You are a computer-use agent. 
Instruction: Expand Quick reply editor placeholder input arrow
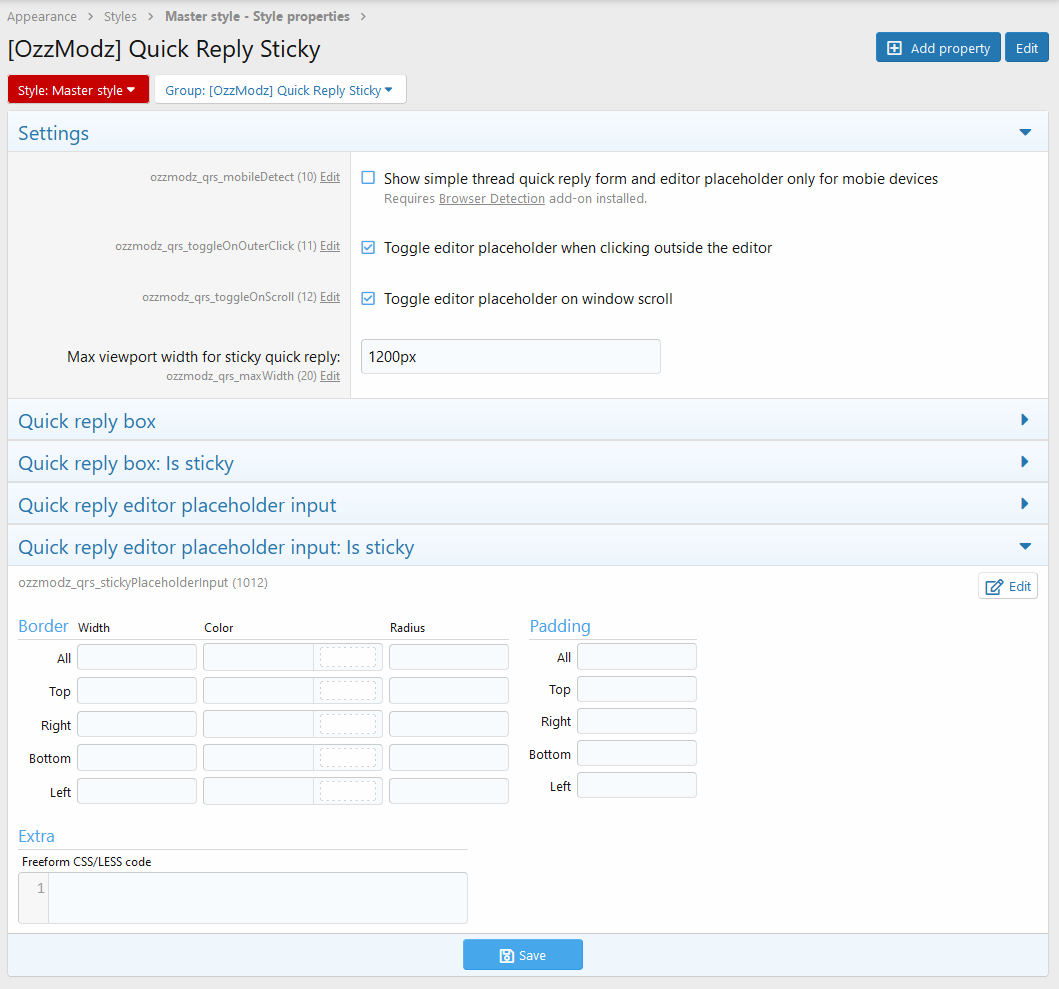pyautogui.click(x=1024, y=504)
